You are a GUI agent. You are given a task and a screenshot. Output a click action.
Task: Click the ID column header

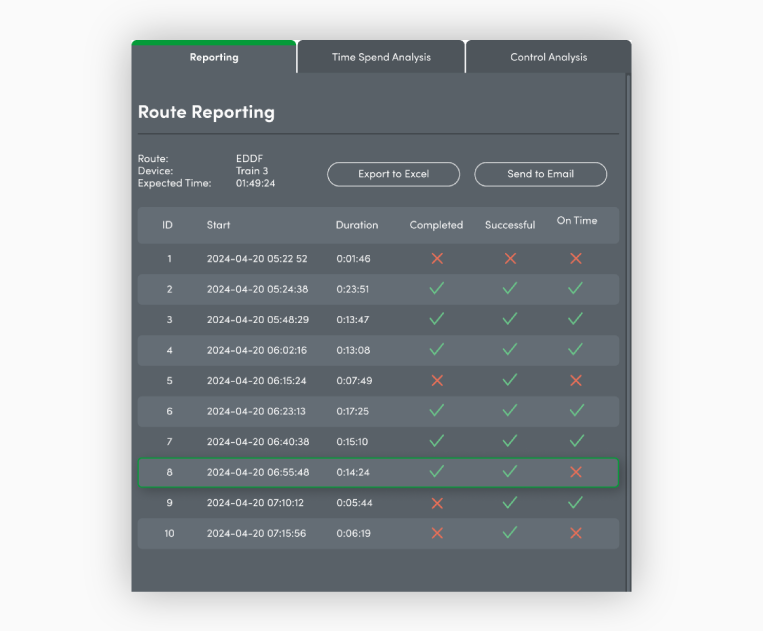click(x=168, y=225)
